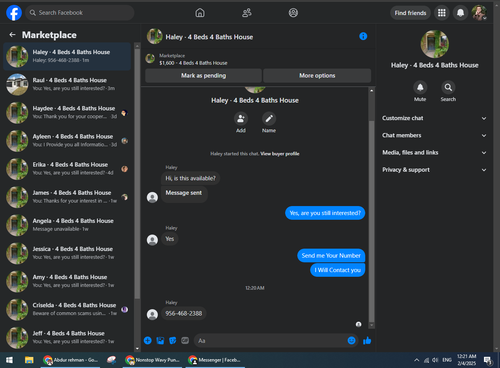Attach a photo in composer
This screenshot has width=500, height=368.
click(x=160, y=340)
